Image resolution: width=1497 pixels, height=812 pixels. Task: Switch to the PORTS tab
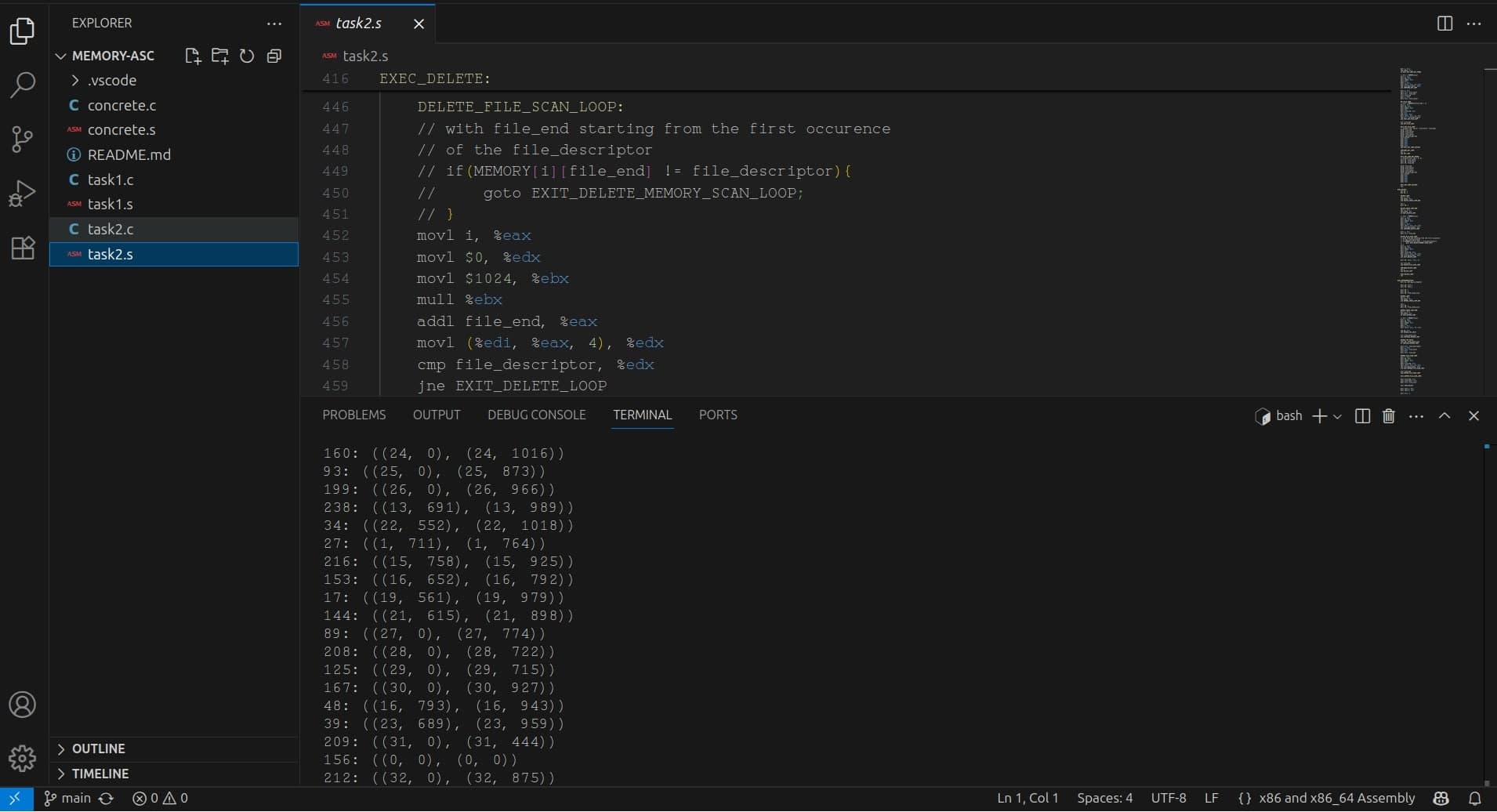[x=718, y=415]
